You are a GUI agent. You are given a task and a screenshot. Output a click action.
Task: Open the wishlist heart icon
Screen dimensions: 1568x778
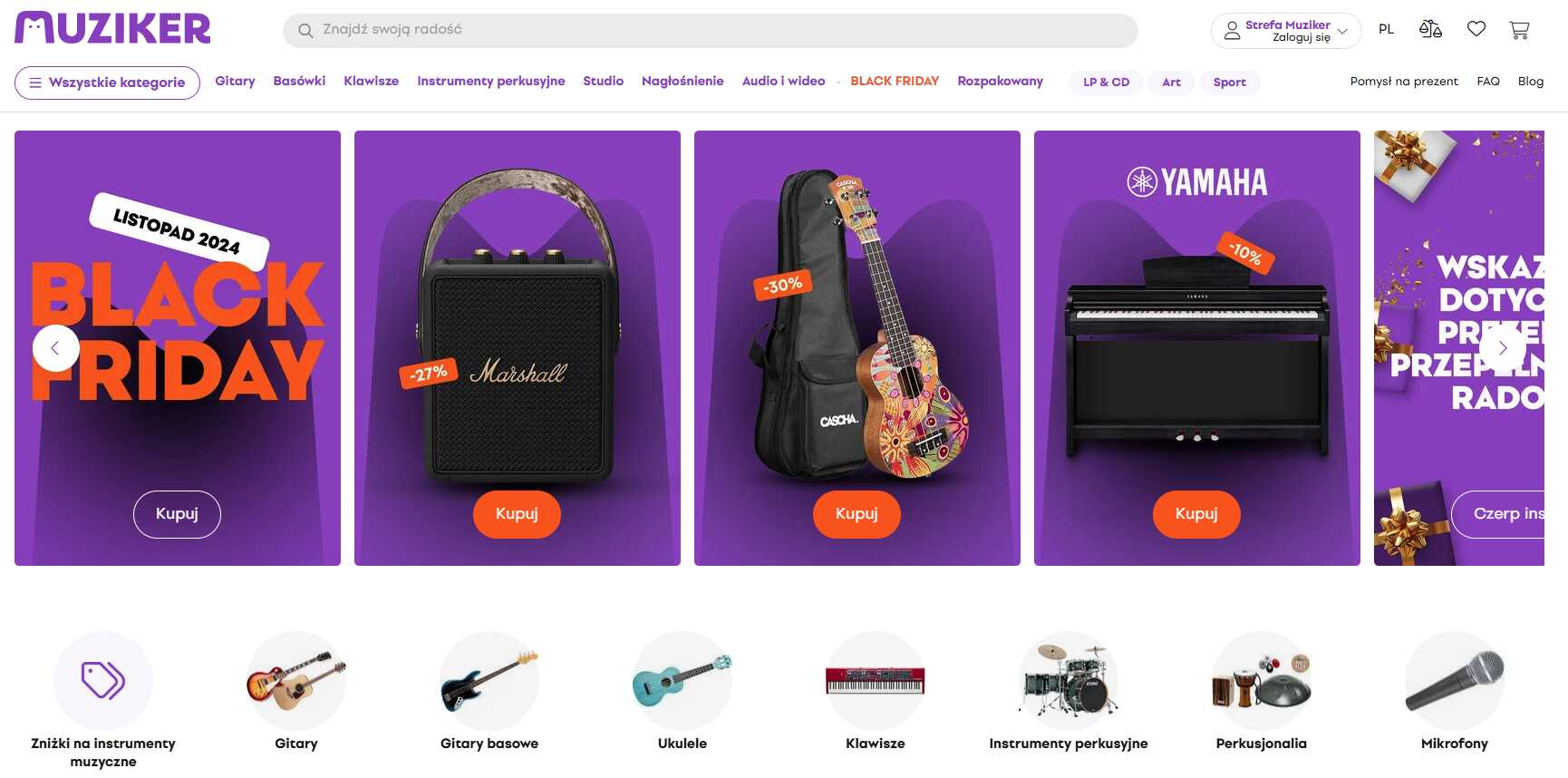1476,29
